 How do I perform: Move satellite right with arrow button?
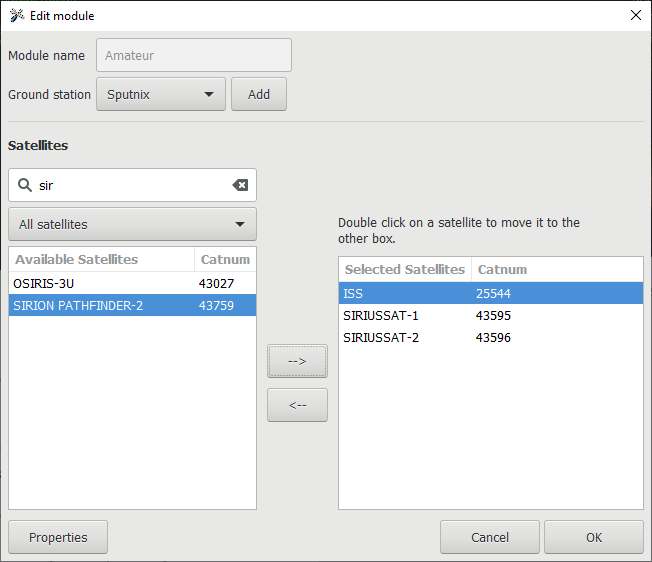297,361
